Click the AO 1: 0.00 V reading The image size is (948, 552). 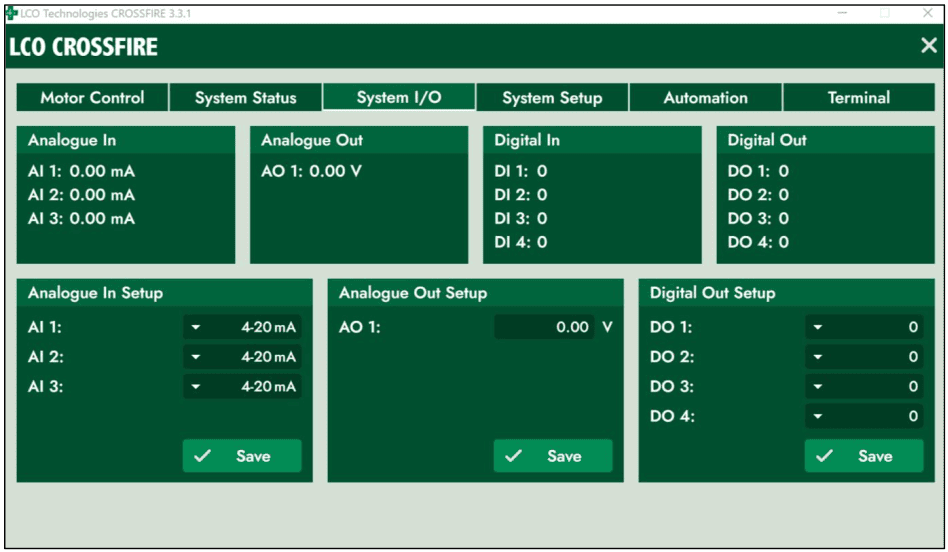[x=311, y=171]
